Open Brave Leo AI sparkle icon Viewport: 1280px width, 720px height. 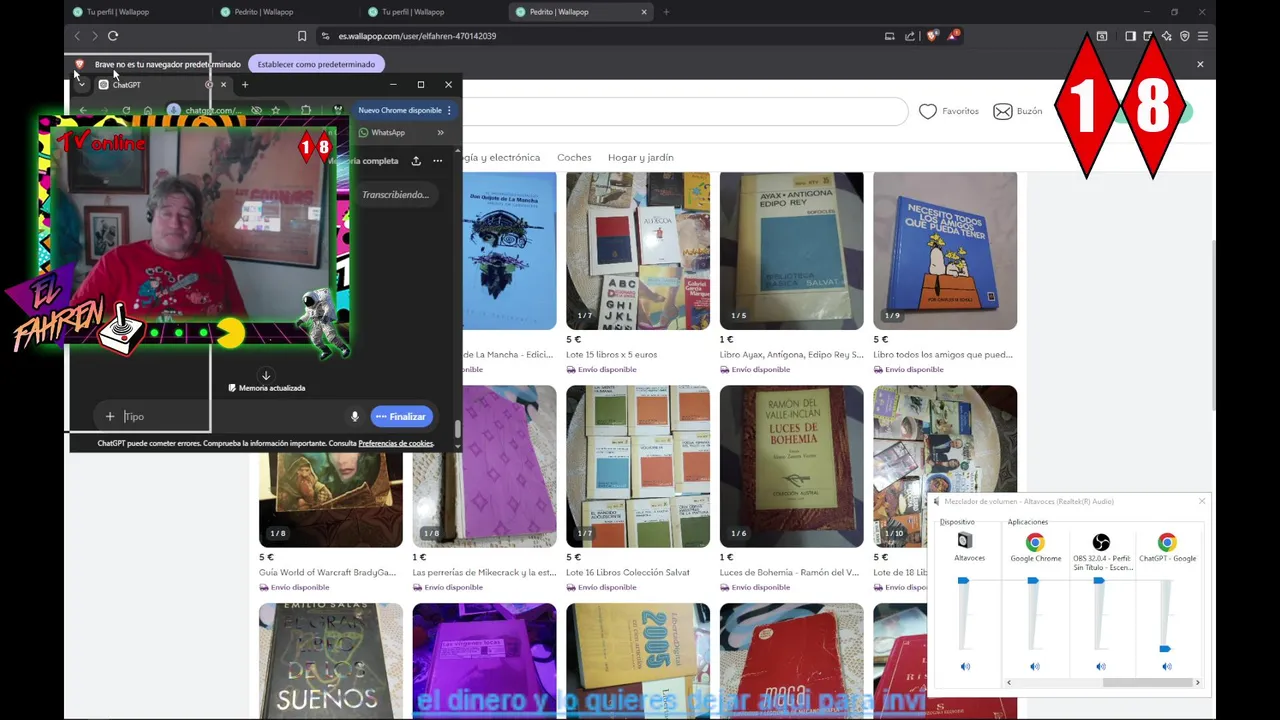1166,36
